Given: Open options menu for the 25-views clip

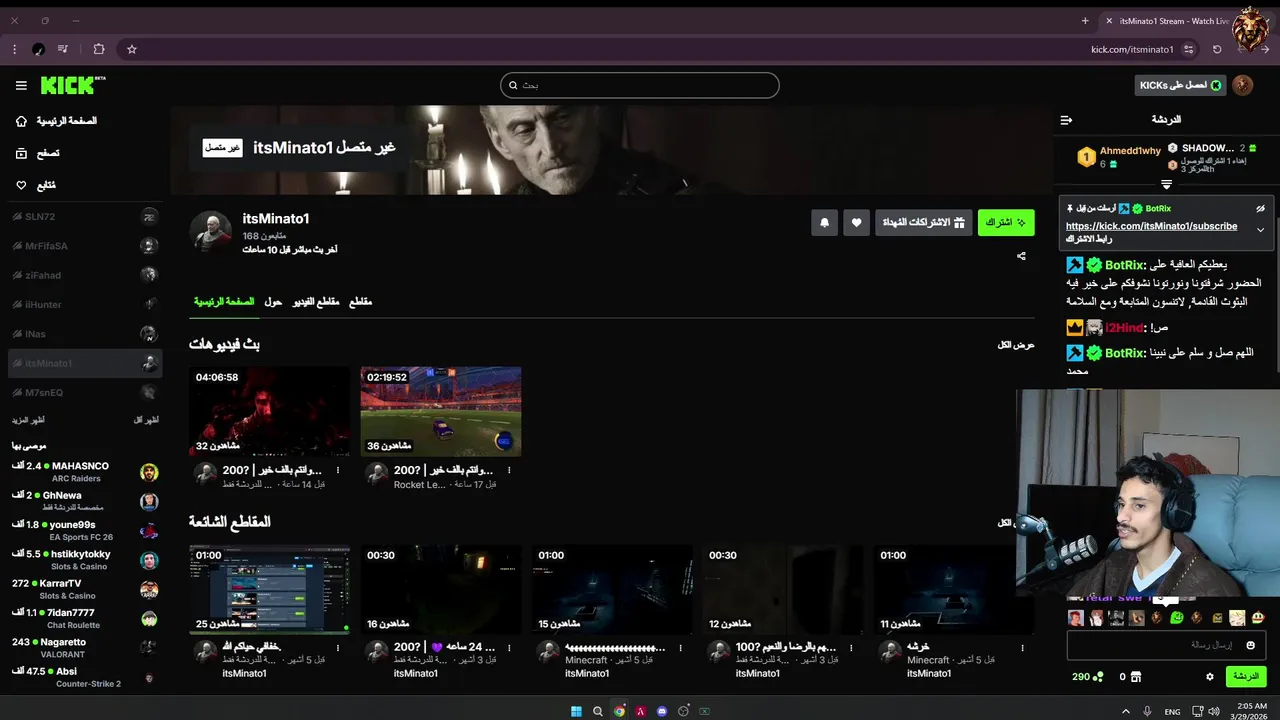Looking at the screenshot, I should click(338, 648).
